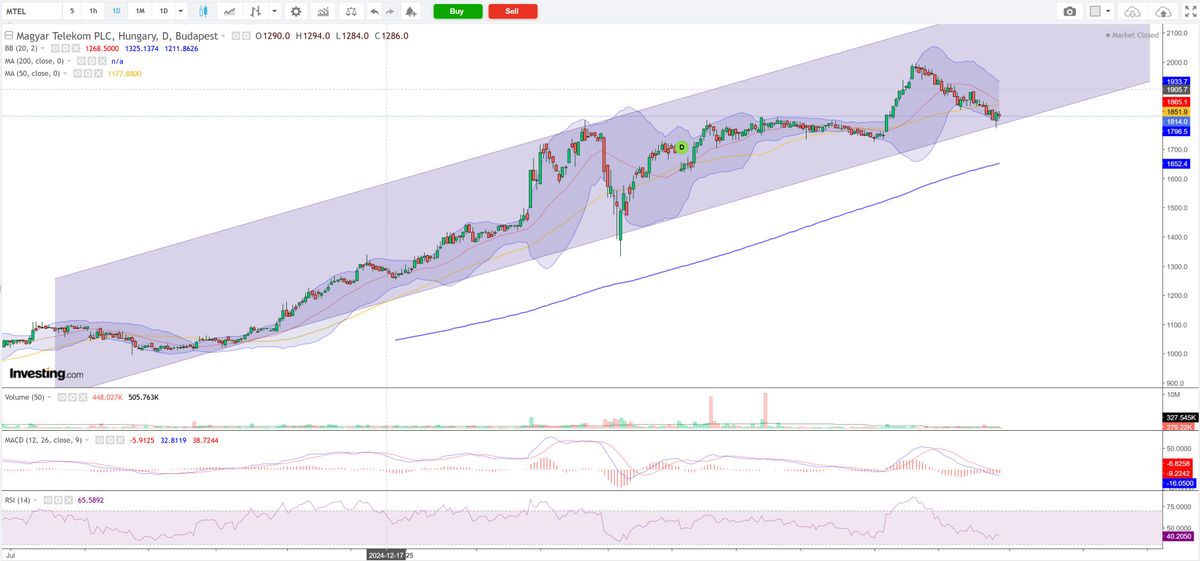Image resolution: width=1200 pixels, height=561 pixels.
Task: Select the bar style icon in toolbar
Action: click(256, 11)
